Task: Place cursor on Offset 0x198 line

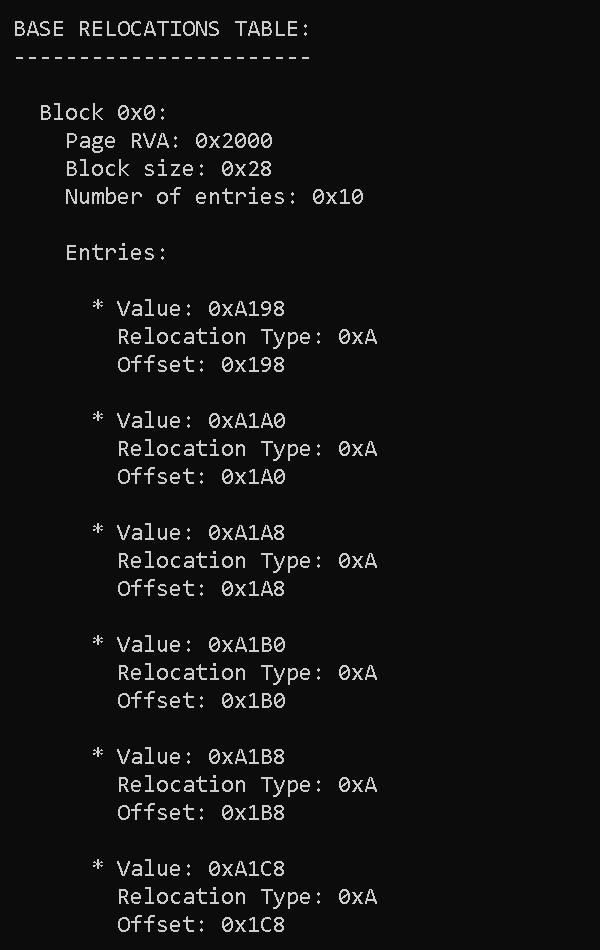Action: 201,365
